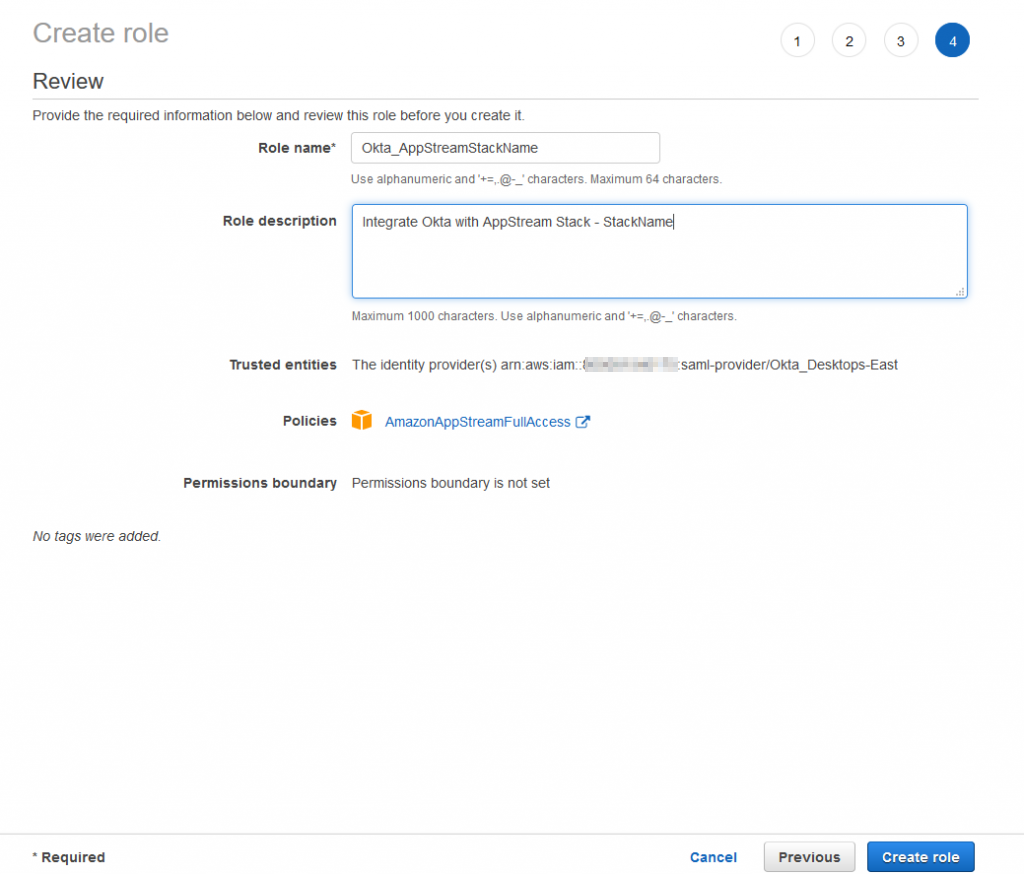
Task: Open the AmazonAppStreamFullAccess external link icon
Action: pyautogui.click(x=583, y=422)
